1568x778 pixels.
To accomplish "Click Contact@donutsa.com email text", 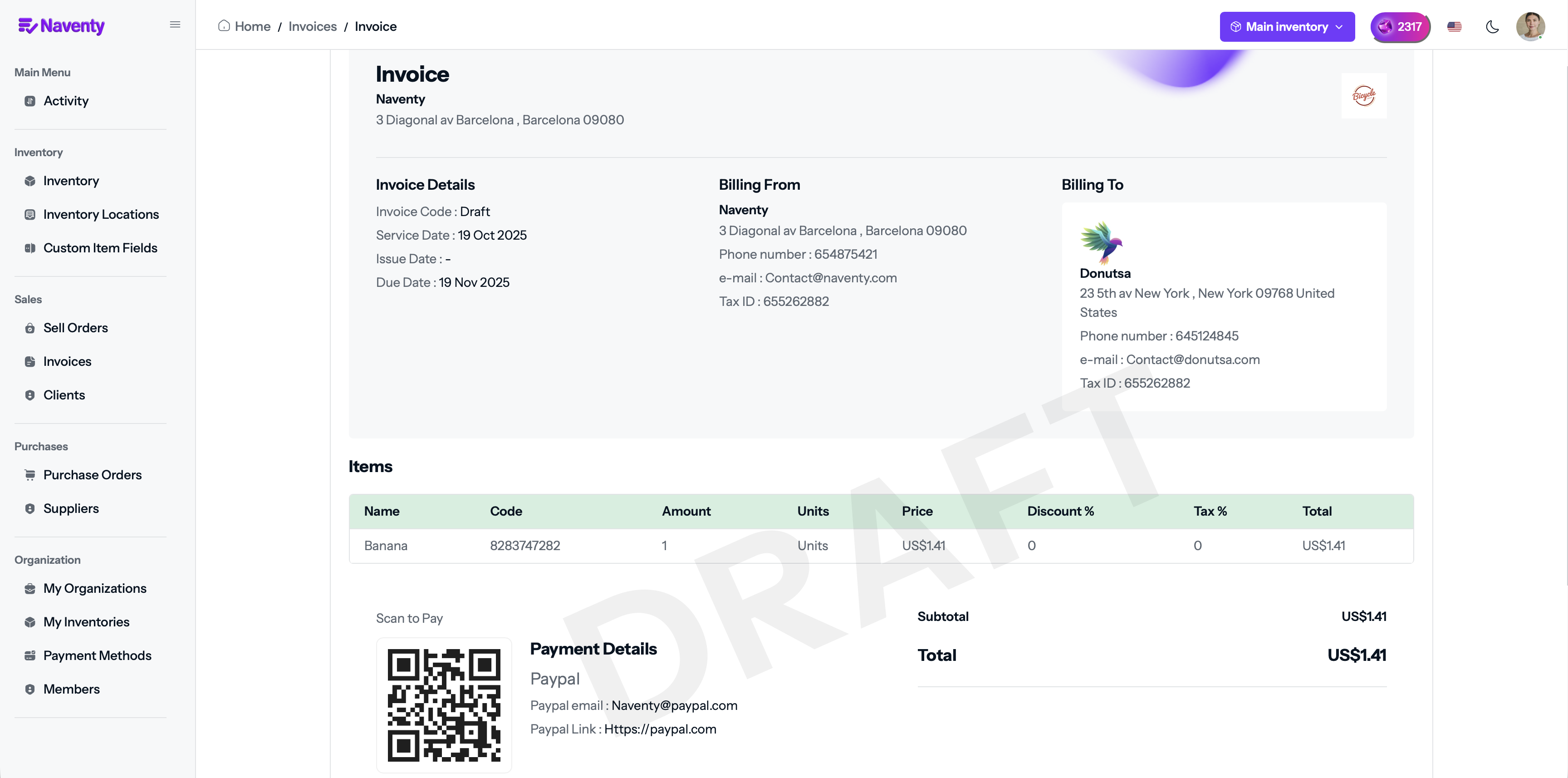I will click(x=1192, y=359).
